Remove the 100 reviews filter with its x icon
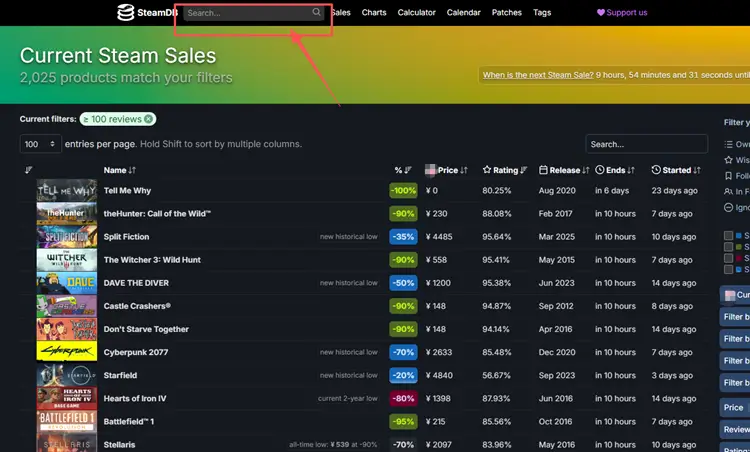Viewport: 750px width, 452px height. 148,119
